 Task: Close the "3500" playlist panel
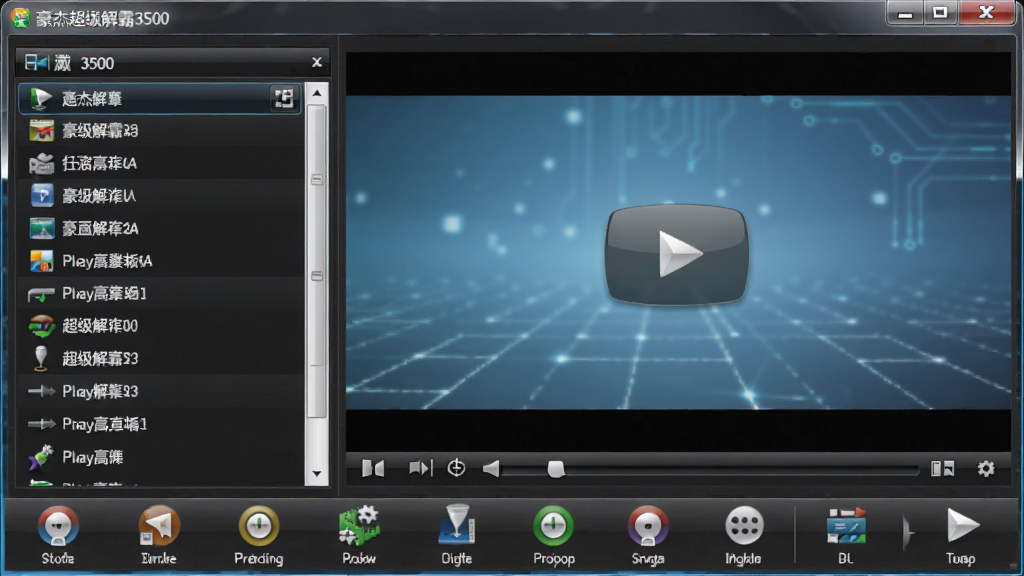tap(317, 63)
